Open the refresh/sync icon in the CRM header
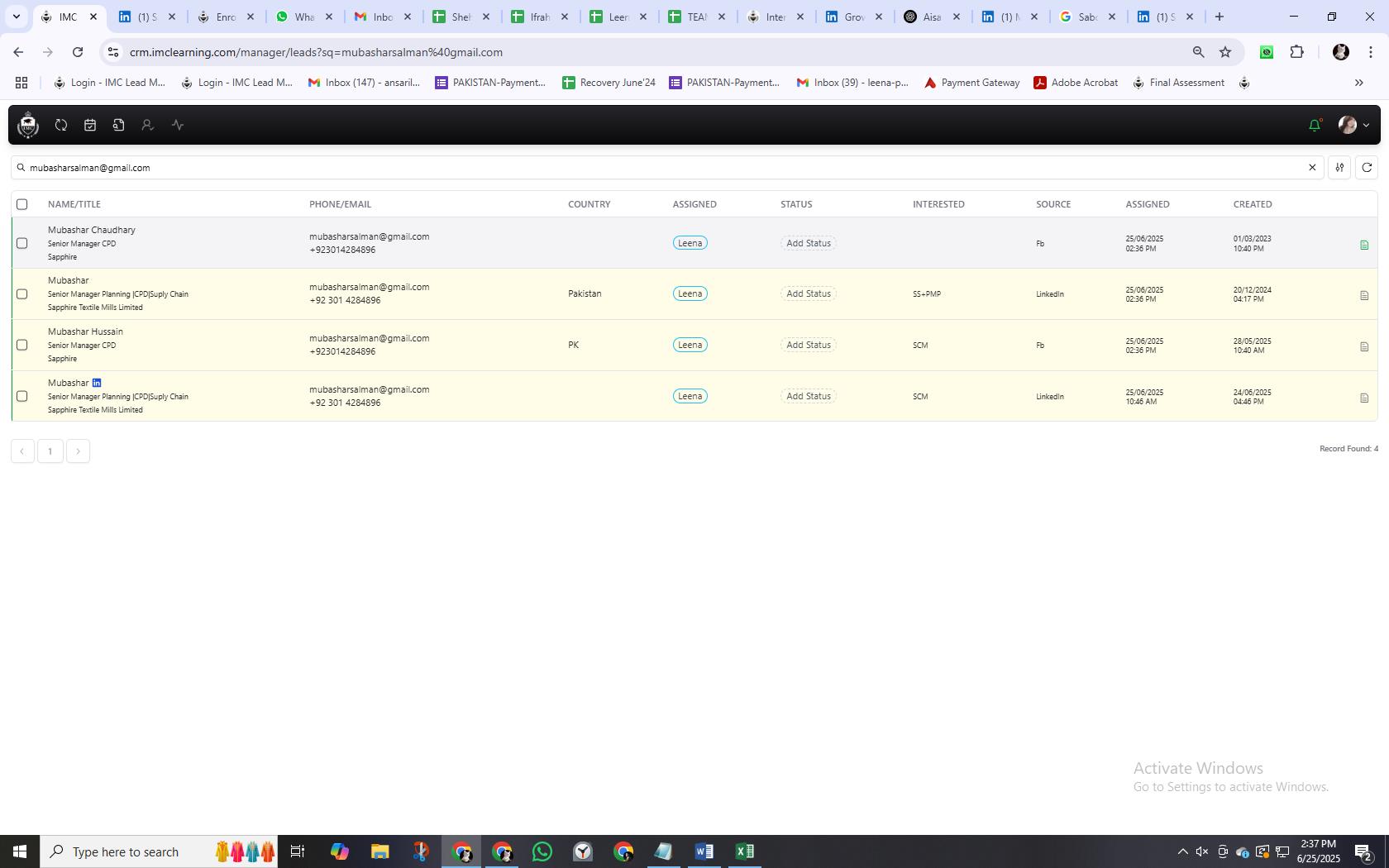1389x868 pixels. 61,125
